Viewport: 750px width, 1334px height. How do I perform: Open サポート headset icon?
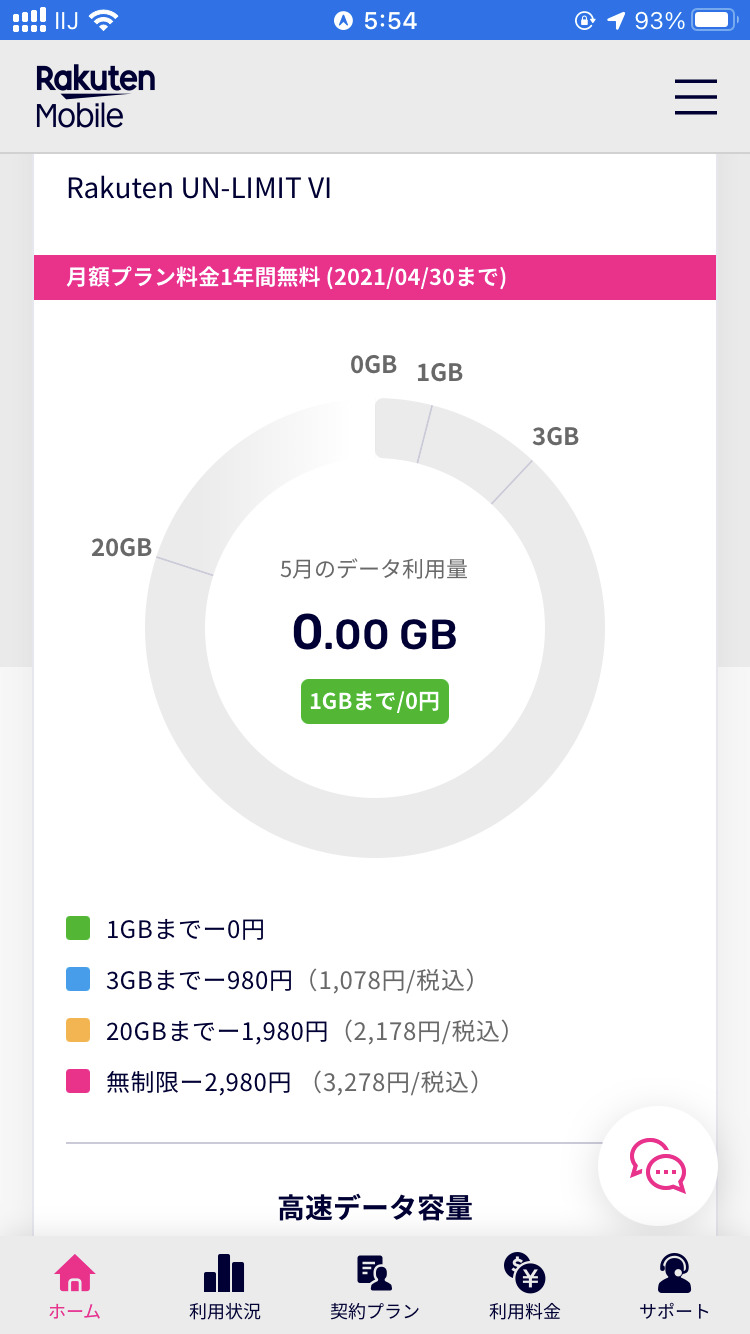tap(674, 1272)
